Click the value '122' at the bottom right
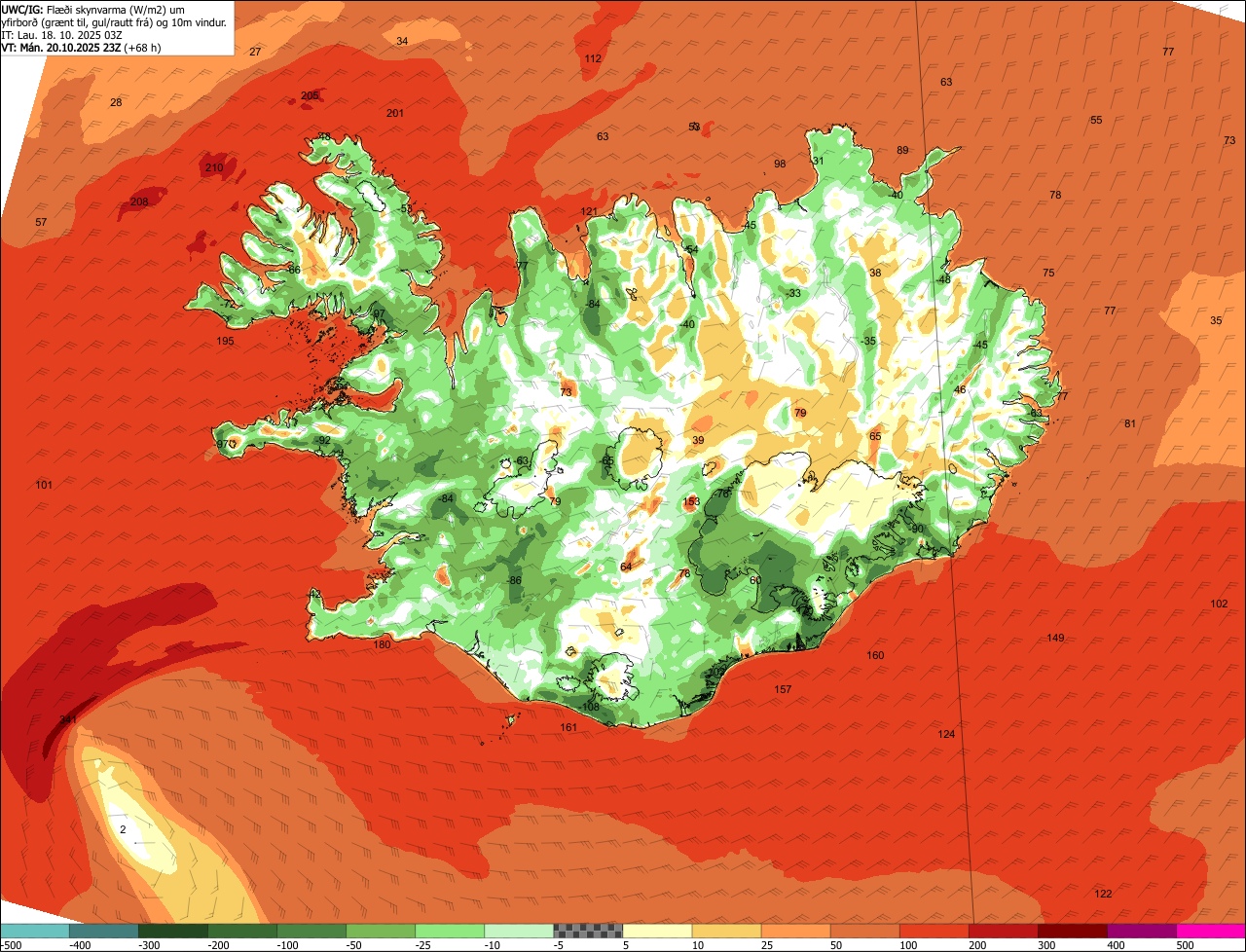 coord(1103,894)
